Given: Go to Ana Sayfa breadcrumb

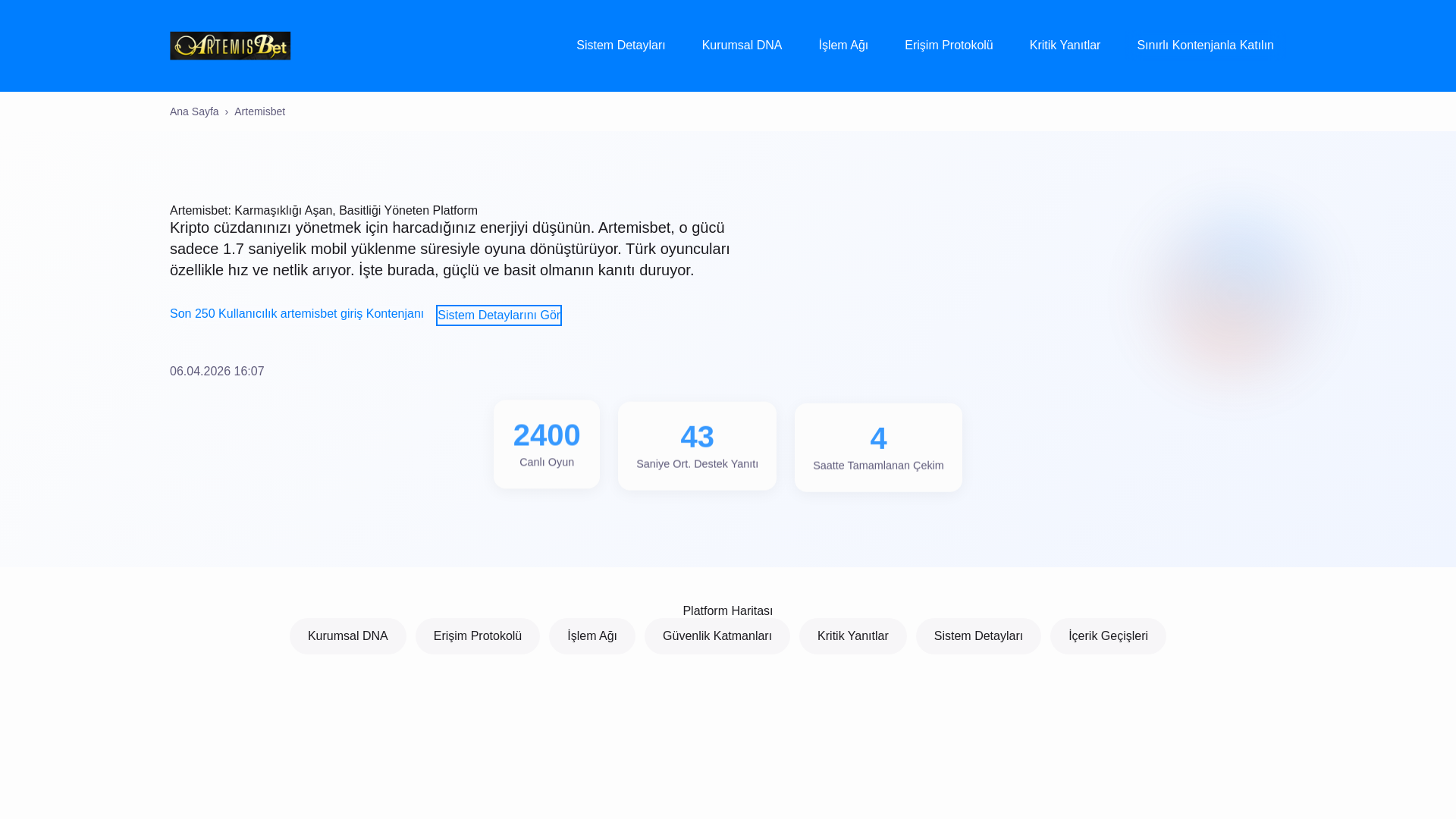Looking at the screenshot, I should tap(194, 111).
